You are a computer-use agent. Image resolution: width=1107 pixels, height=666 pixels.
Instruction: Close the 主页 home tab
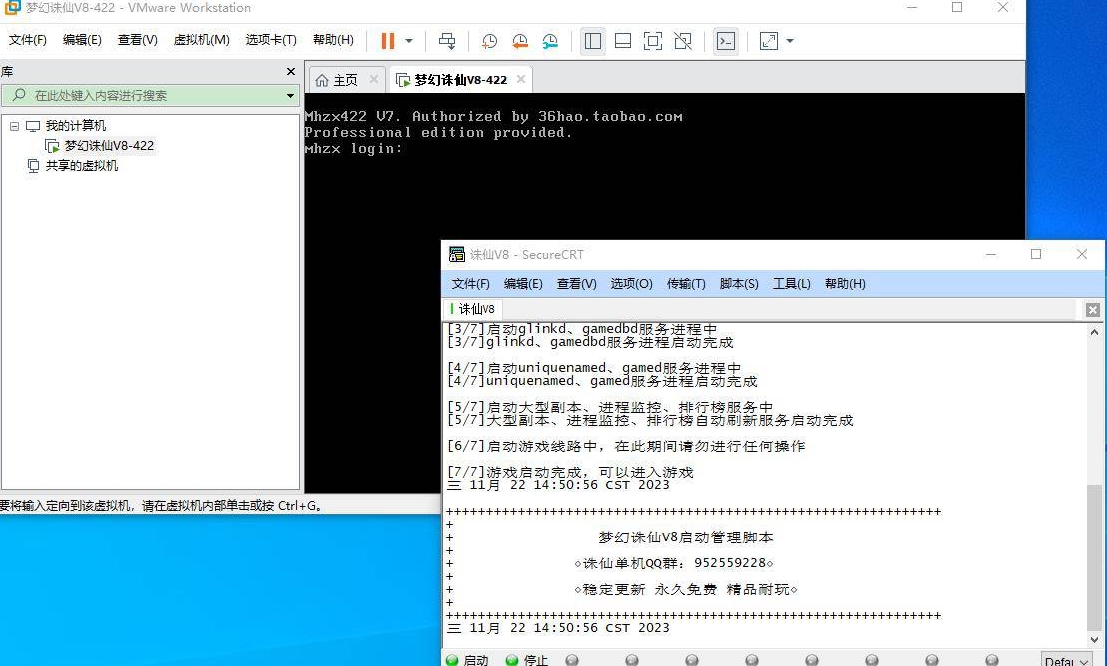pyautogui.click(x=374, y=79)
